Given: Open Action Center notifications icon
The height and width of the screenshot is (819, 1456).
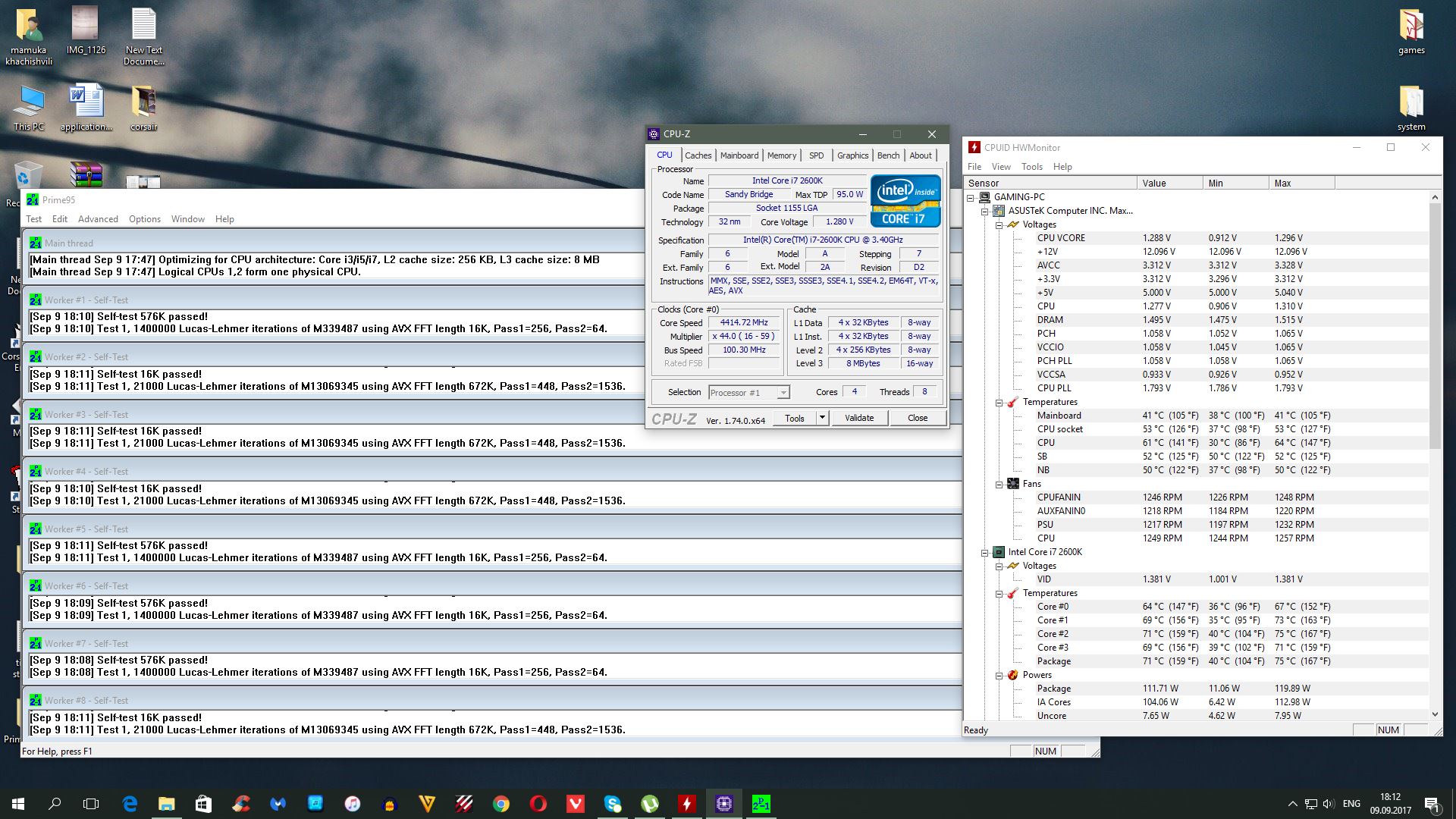Looking at the screenshot, I should pos(1432,804).
